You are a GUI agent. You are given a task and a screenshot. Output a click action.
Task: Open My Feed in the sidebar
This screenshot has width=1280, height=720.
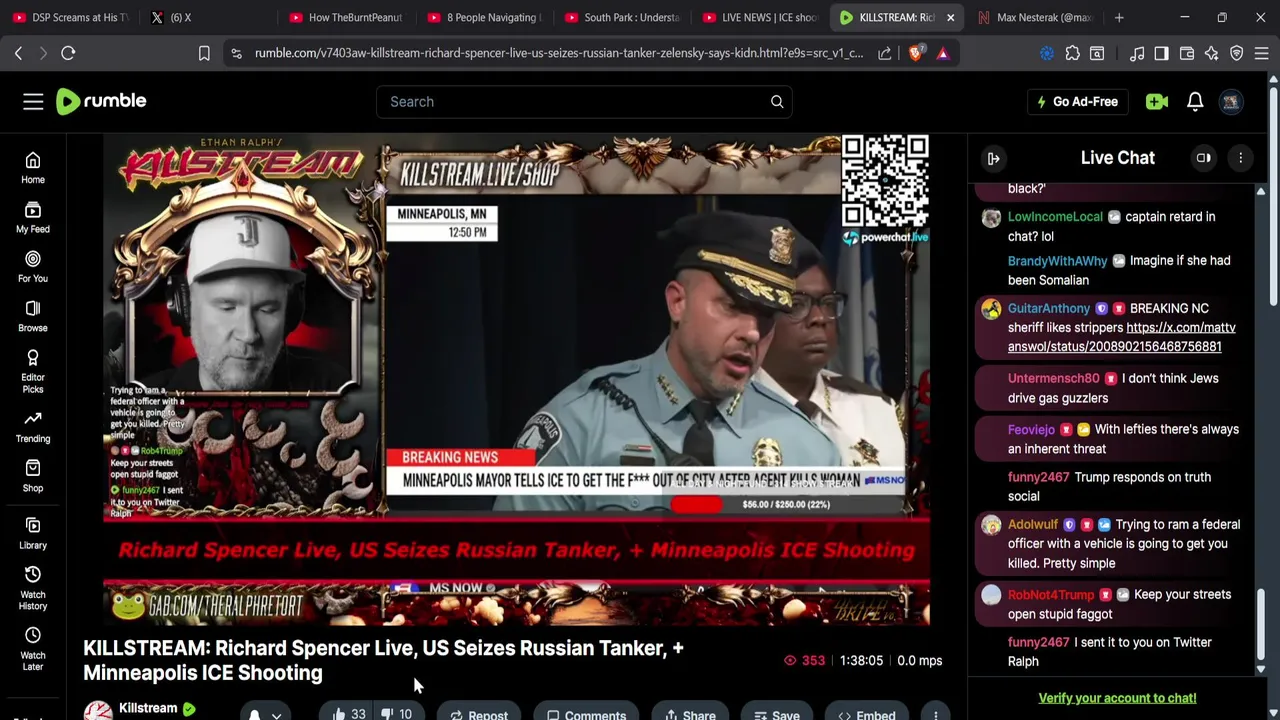click(x=33, y=217)
